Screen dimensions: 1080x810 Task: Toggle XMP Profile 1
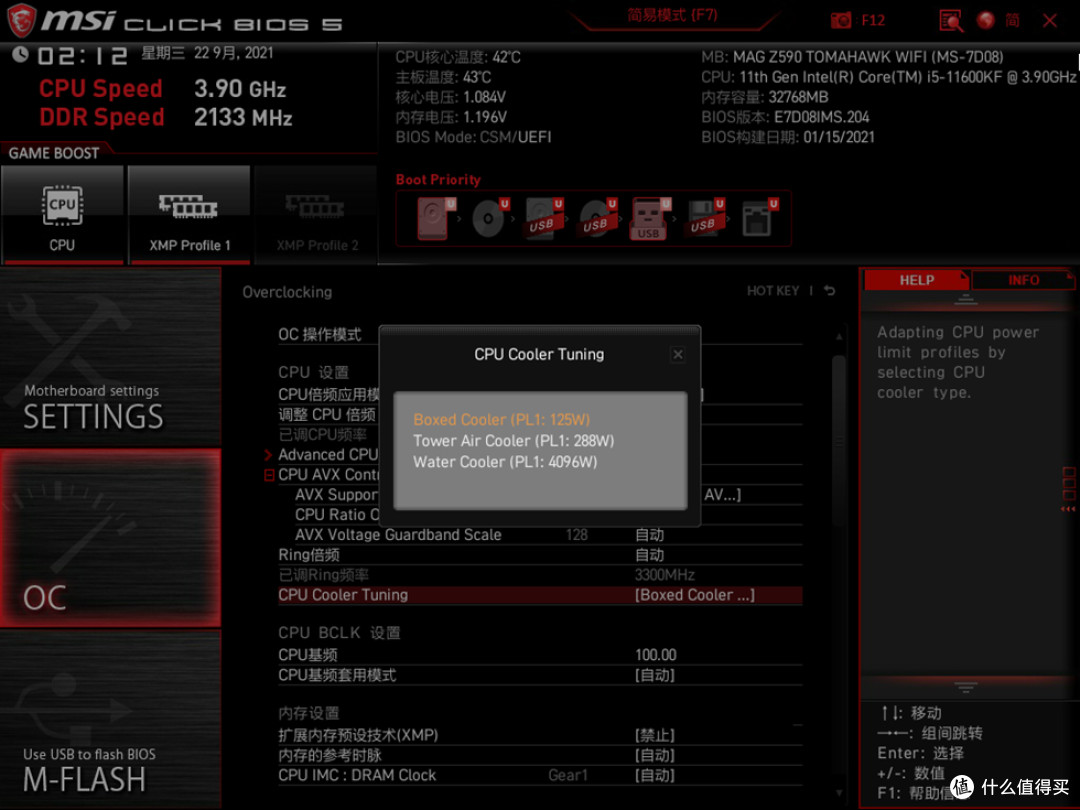[189, 214]
